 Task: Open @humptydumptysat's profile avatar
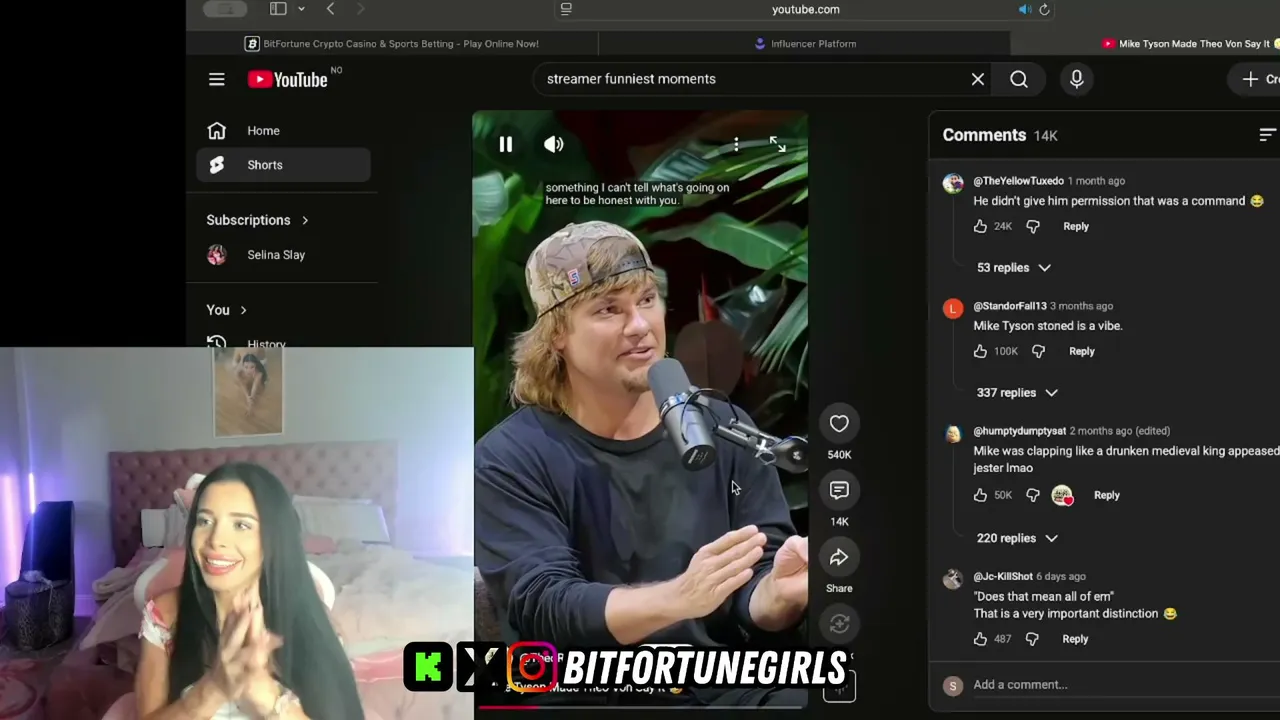[x=953, y=434]
